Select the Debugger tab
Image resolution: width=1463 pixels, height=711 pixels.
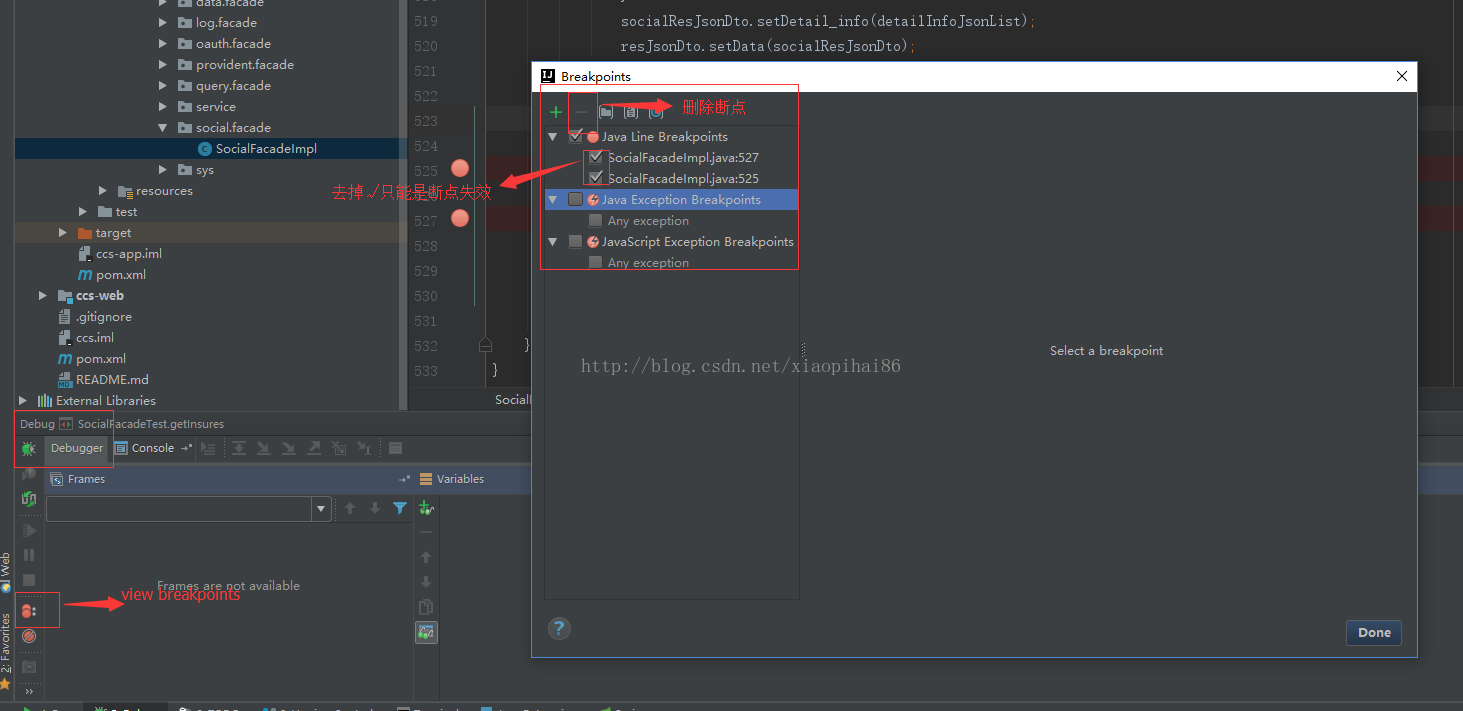point(77,448)
